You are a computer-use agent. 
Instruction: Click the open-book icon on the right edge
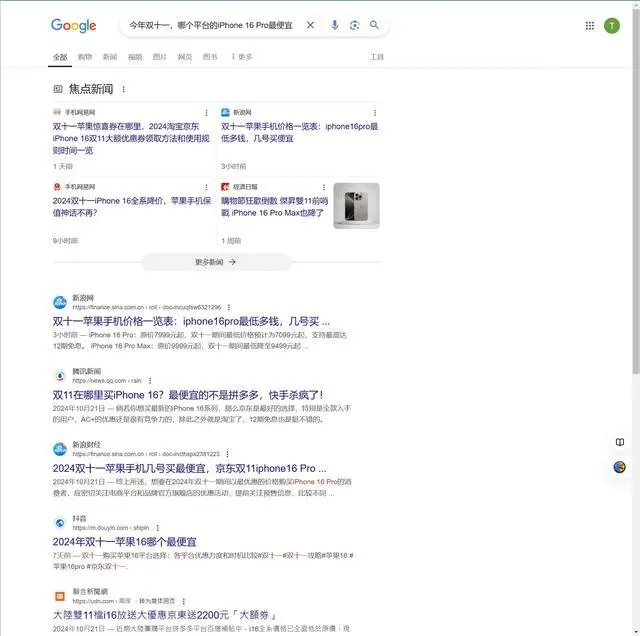tap(620, 442)
